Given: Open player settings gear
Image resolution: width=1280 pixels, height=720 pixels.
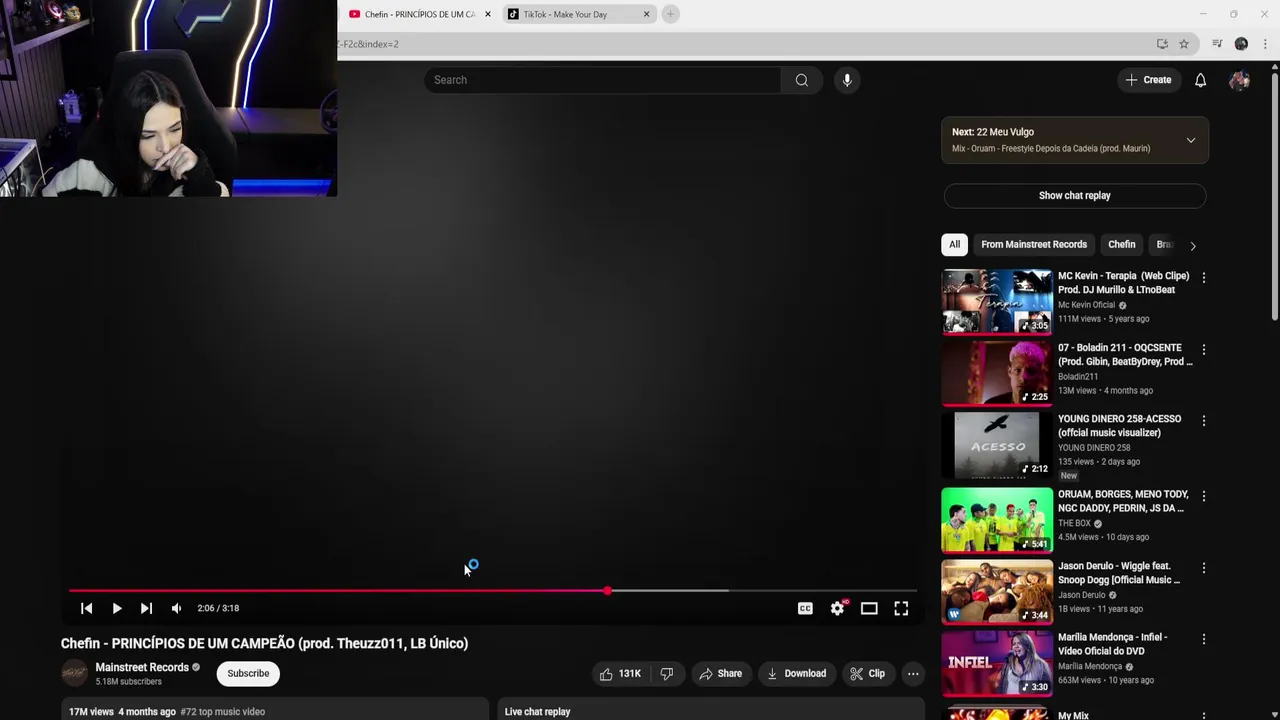Looking at the screenshot, I should (837, 608).
